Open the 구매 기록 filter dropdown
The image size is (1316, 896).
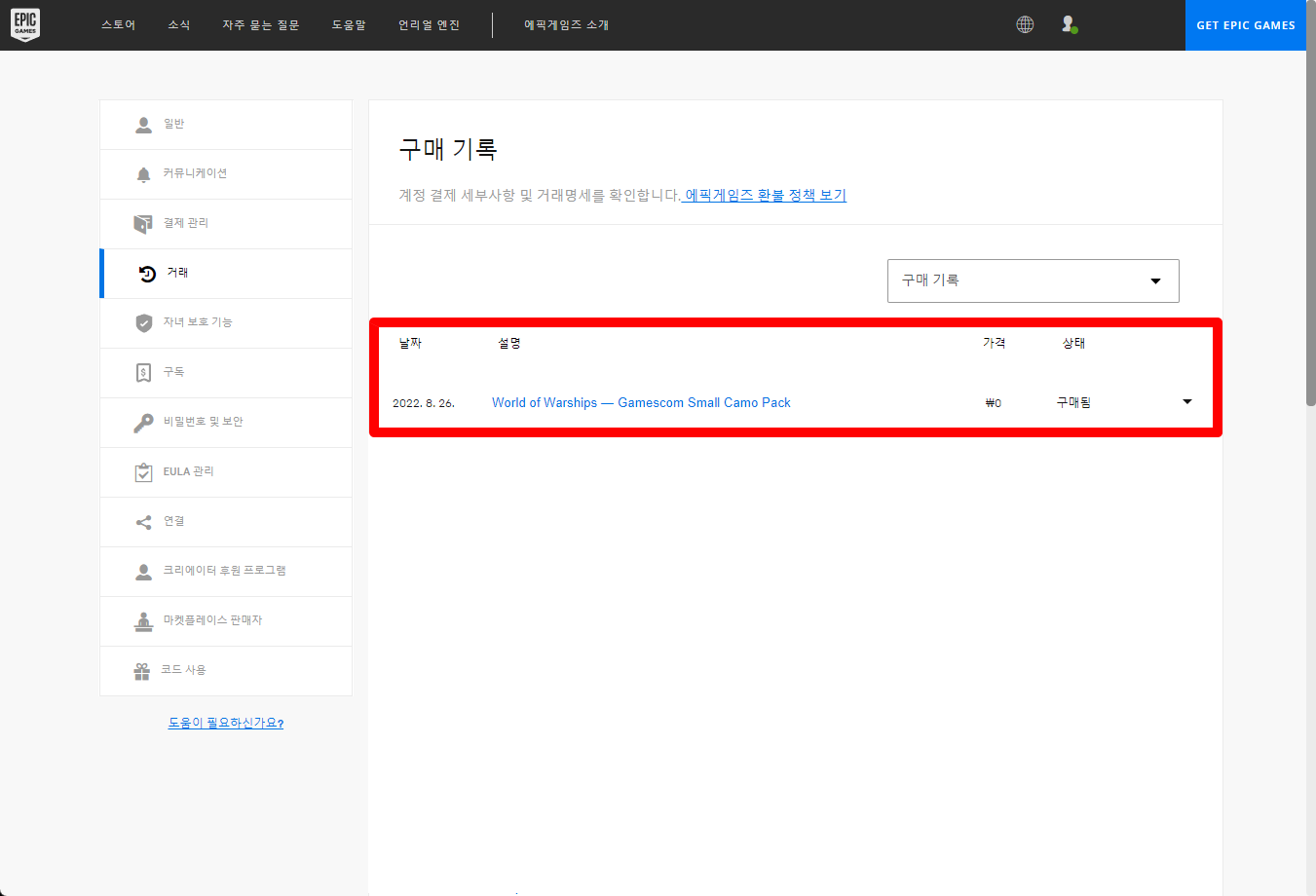[x=1033, y=280]
